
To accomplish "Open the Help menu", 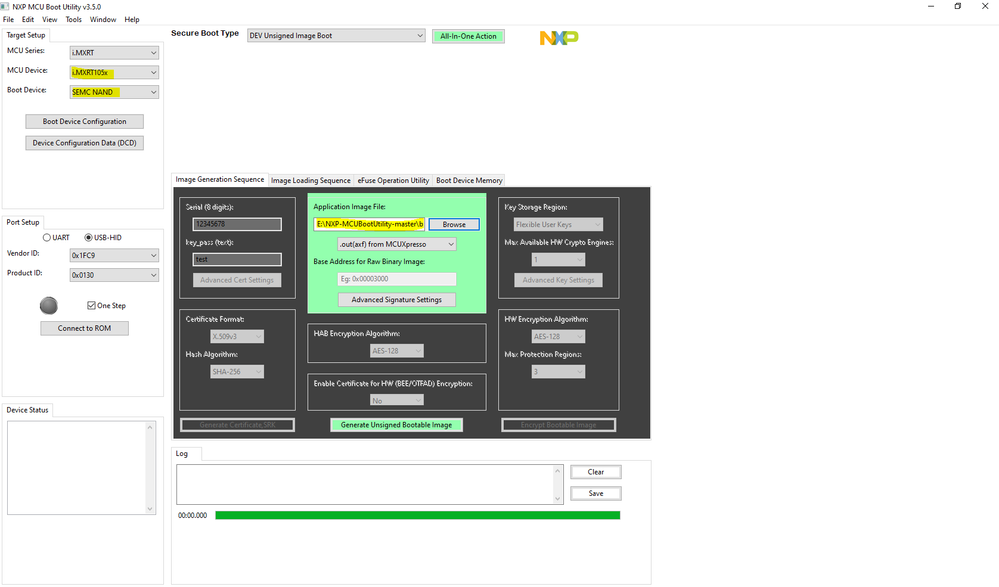I will point(132,19).
